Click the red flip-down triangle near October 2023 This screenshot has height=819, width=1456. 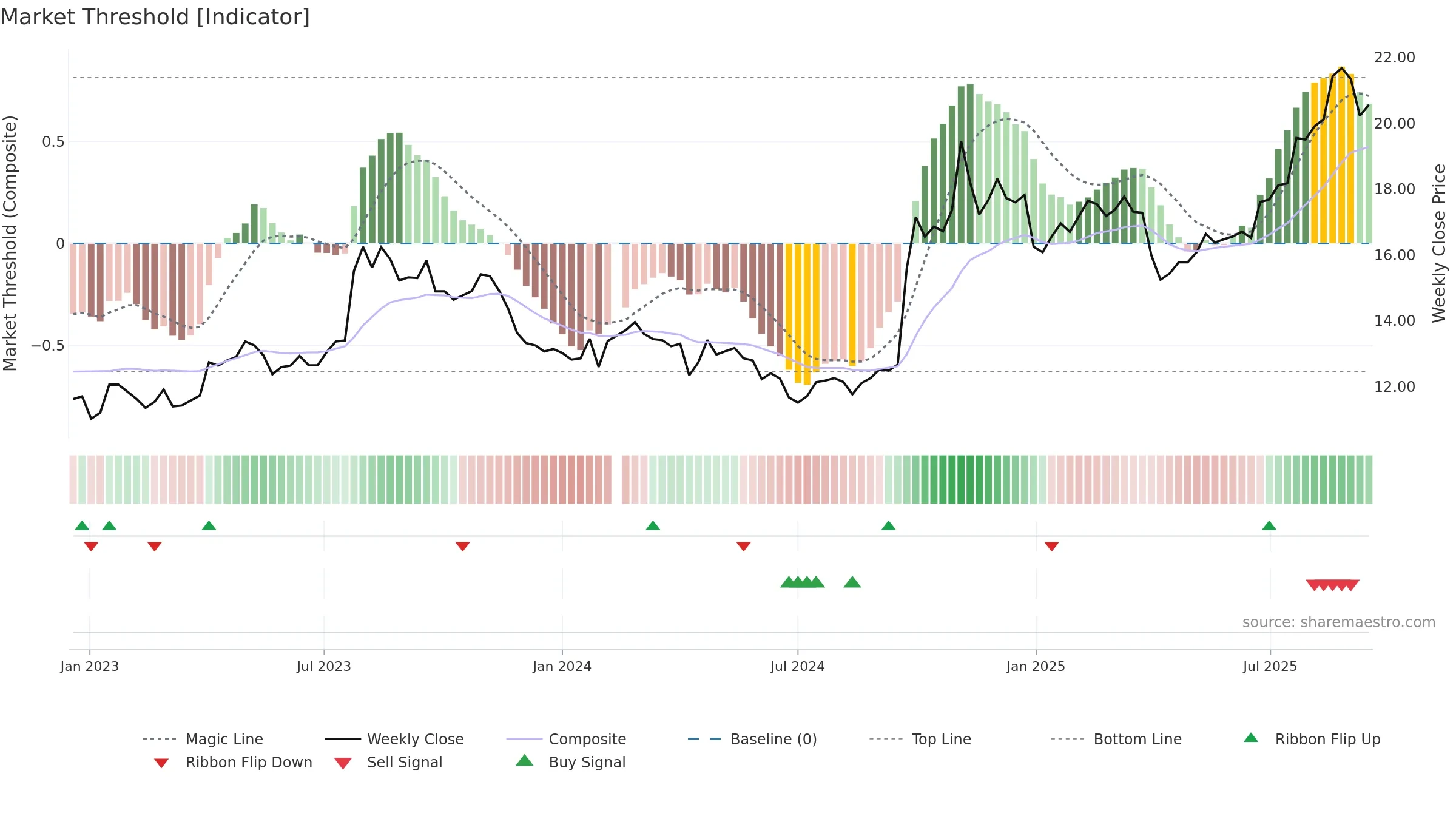tap(462, 547)
